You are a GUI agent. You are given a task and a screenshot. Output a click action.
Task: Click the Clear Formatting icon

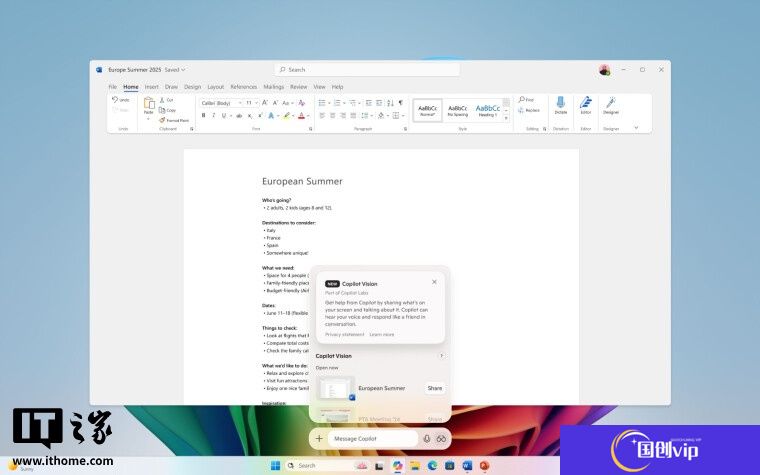301,103
